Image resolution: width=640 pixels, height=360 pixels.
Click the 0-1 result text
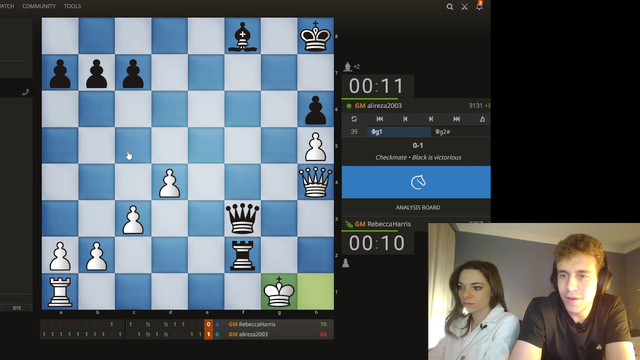pyautogui.click(x=418, y=145)
